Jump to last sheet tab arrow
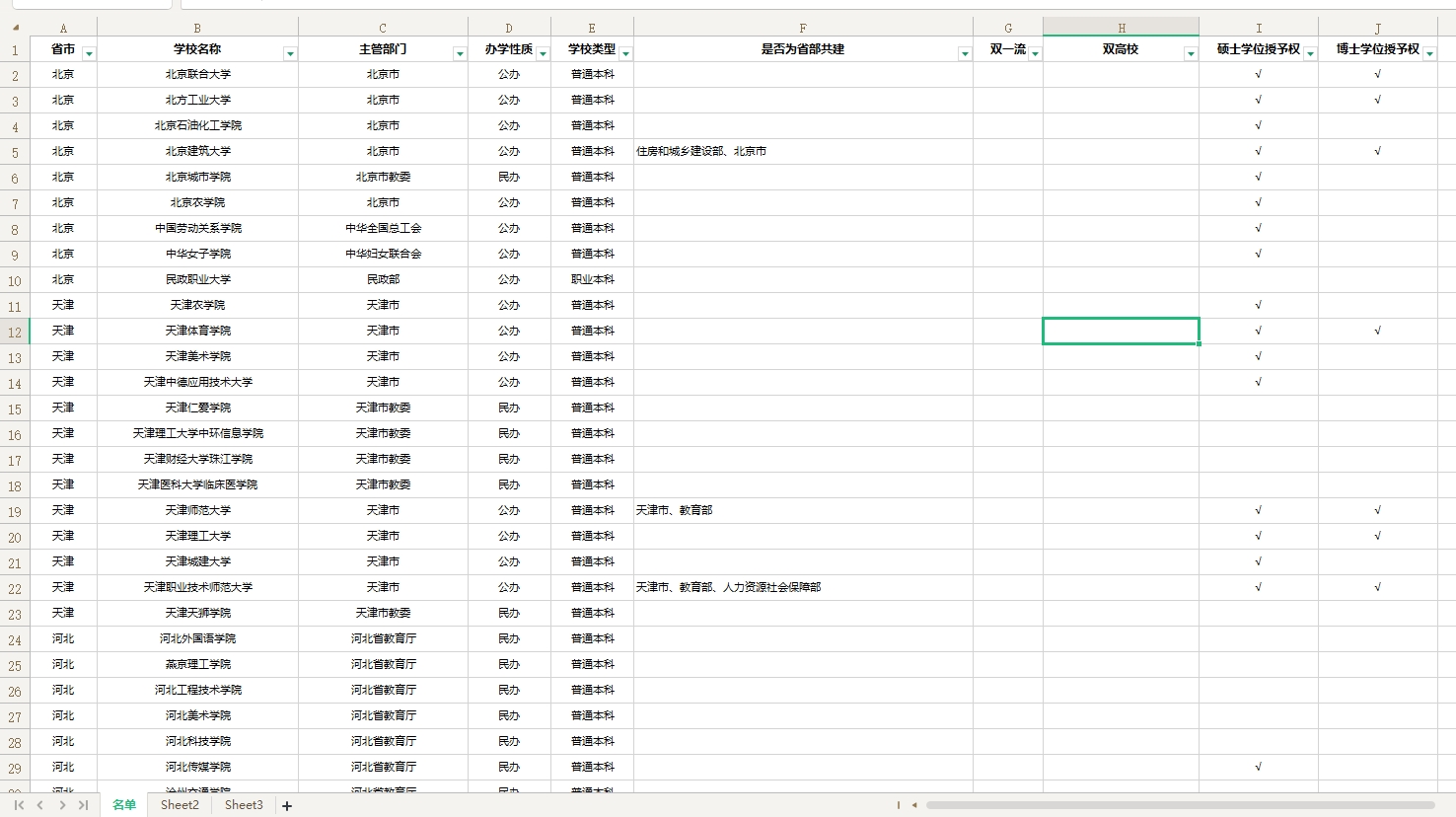The height and width of the screenshot is (817, 1456). 84,805
